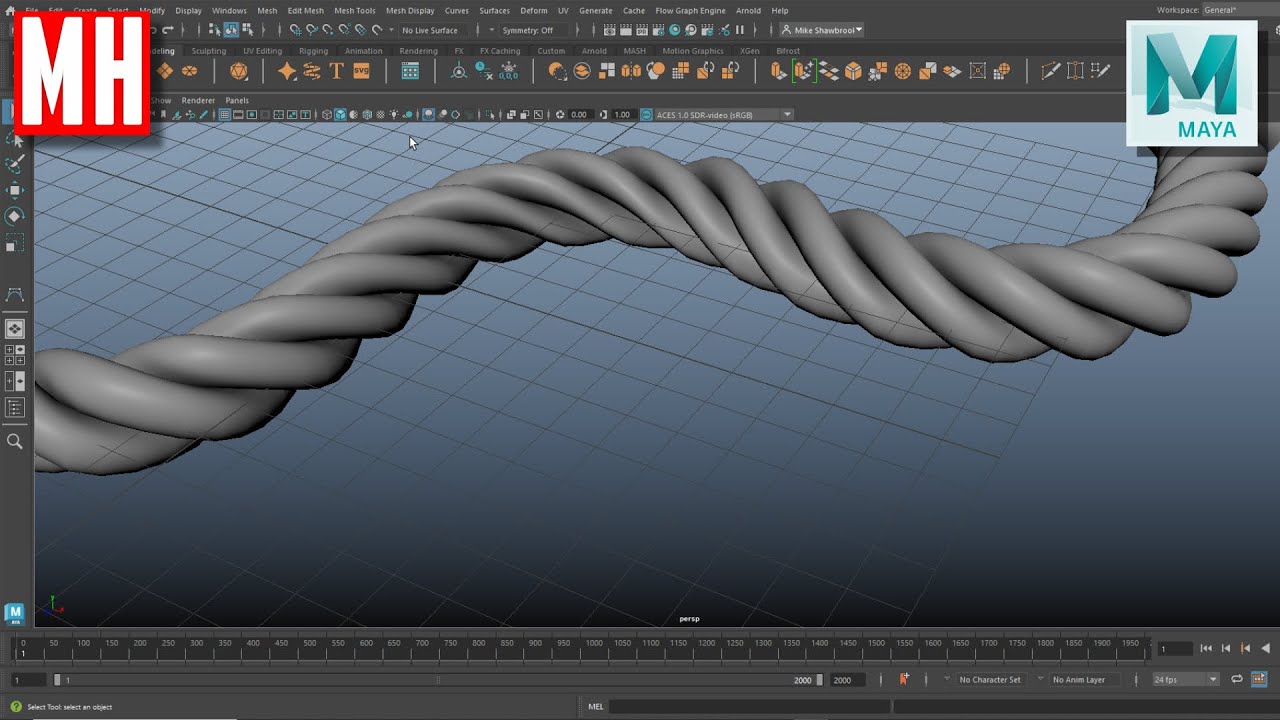Open the Mike Shawbrook account dropdown
Image resolution: width=1280 pixels, height=720 pixels.
tap(822, 30)
